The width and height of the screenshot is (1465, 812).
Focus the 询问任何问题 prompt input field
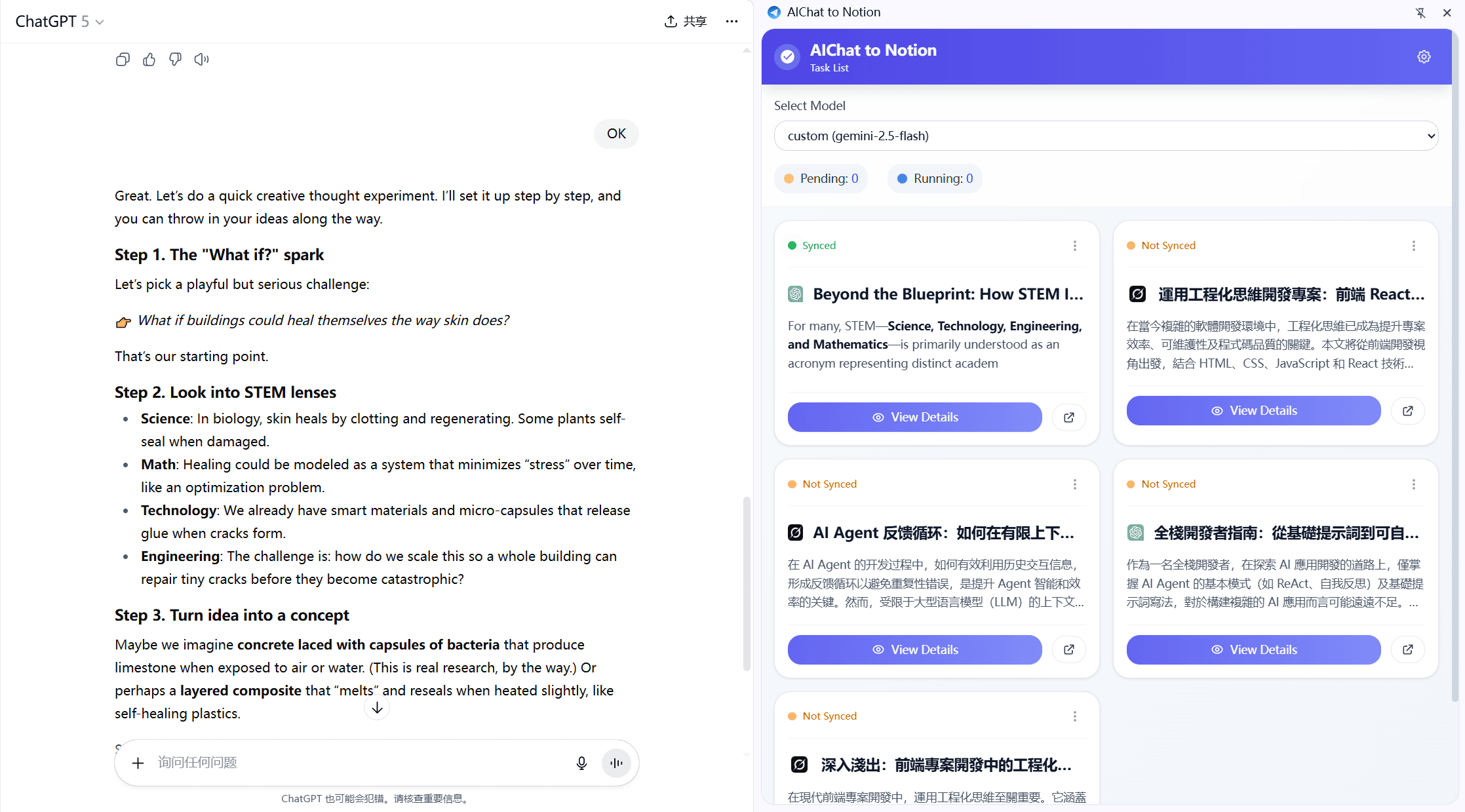click(x=361, y=763)
